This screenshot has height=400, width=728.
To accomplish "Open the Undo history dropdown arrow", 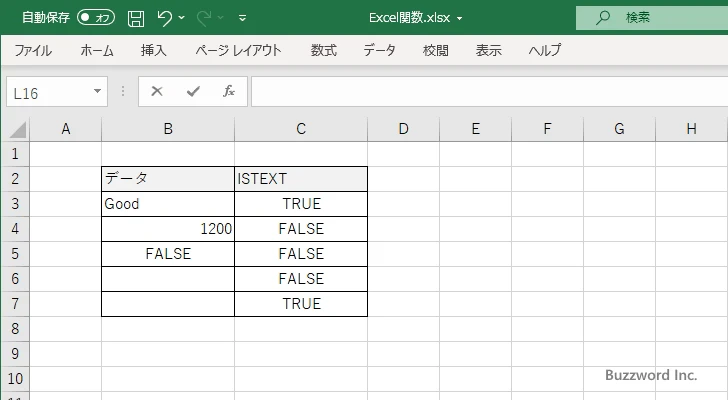I will (182, 18).
